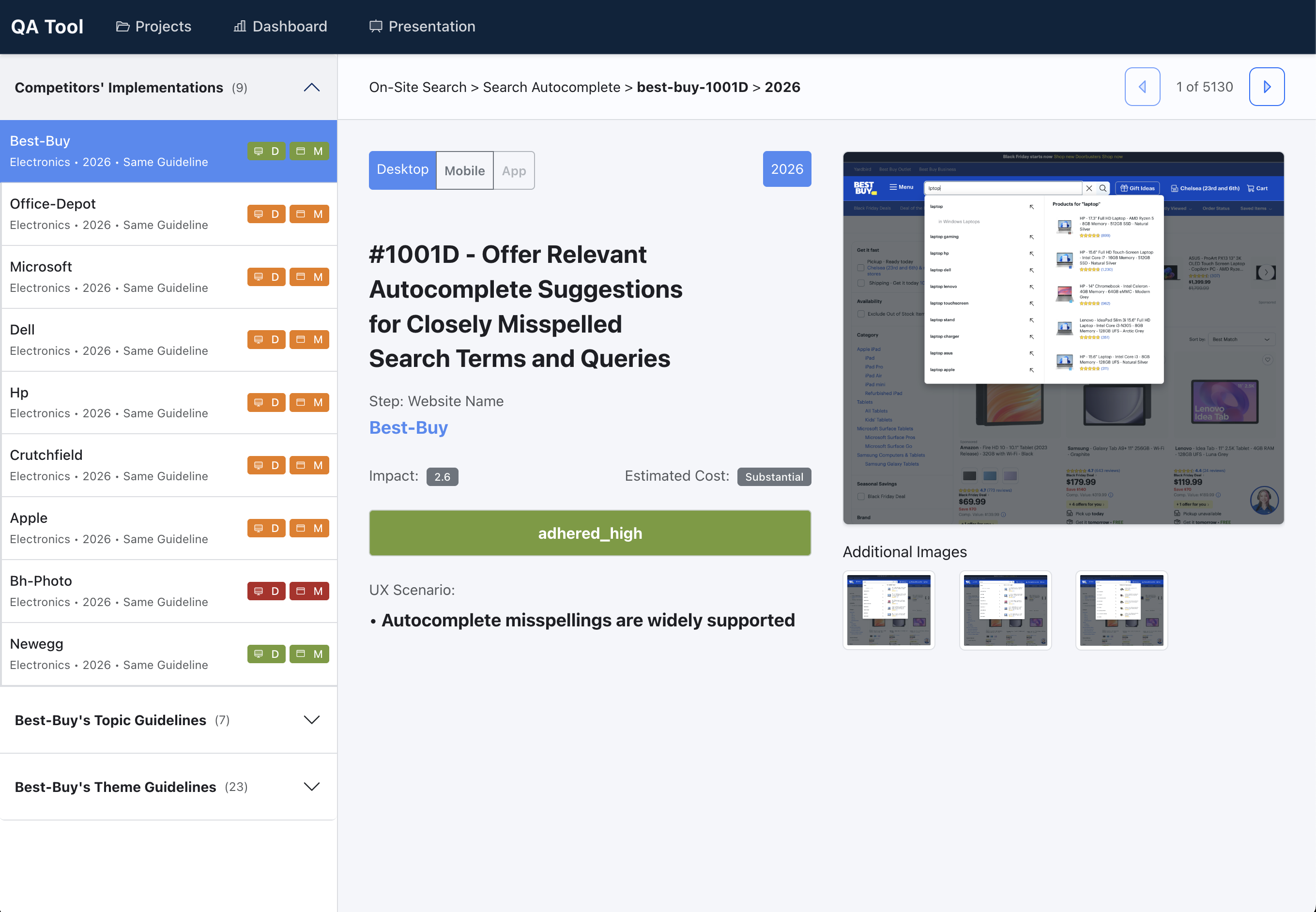The image size is (1316, 912).
Task: Select the Office-Depot competitor row
Action: click(x=168, y=214)
